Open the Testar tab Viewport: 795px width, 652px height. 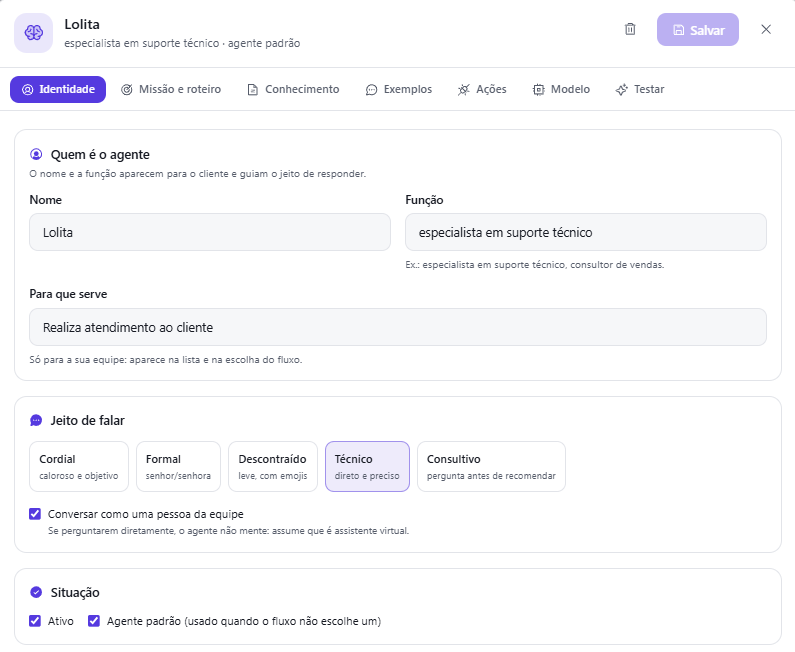639,89
